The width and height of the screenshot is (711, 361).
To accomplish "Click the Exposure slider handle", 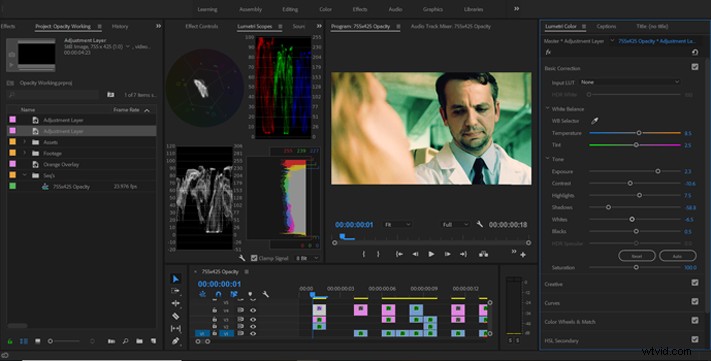I will point(657,171).
